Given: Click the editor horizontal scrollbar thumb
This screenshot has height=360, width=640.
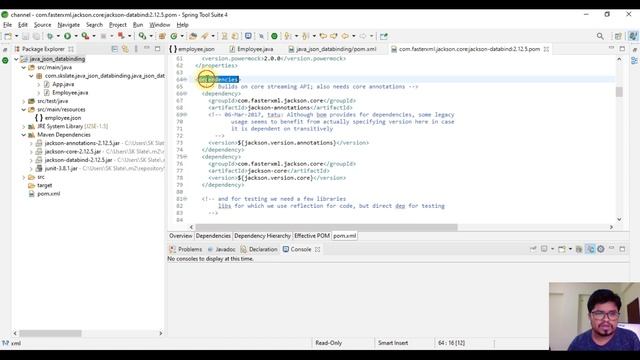Looking at the screenshot, I should point(327,227).
